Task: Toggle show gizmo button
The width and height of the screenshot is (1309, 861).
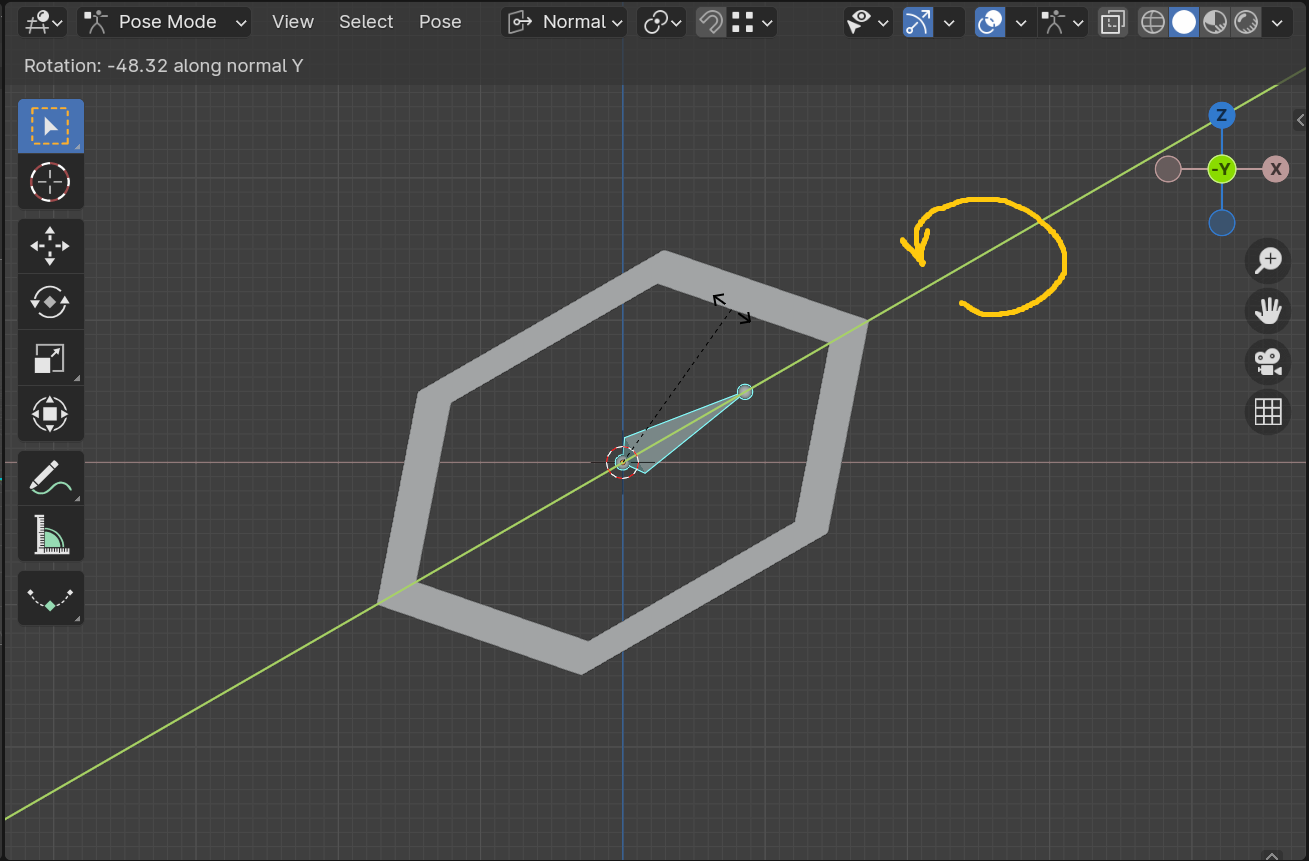Action: (918, 22)
